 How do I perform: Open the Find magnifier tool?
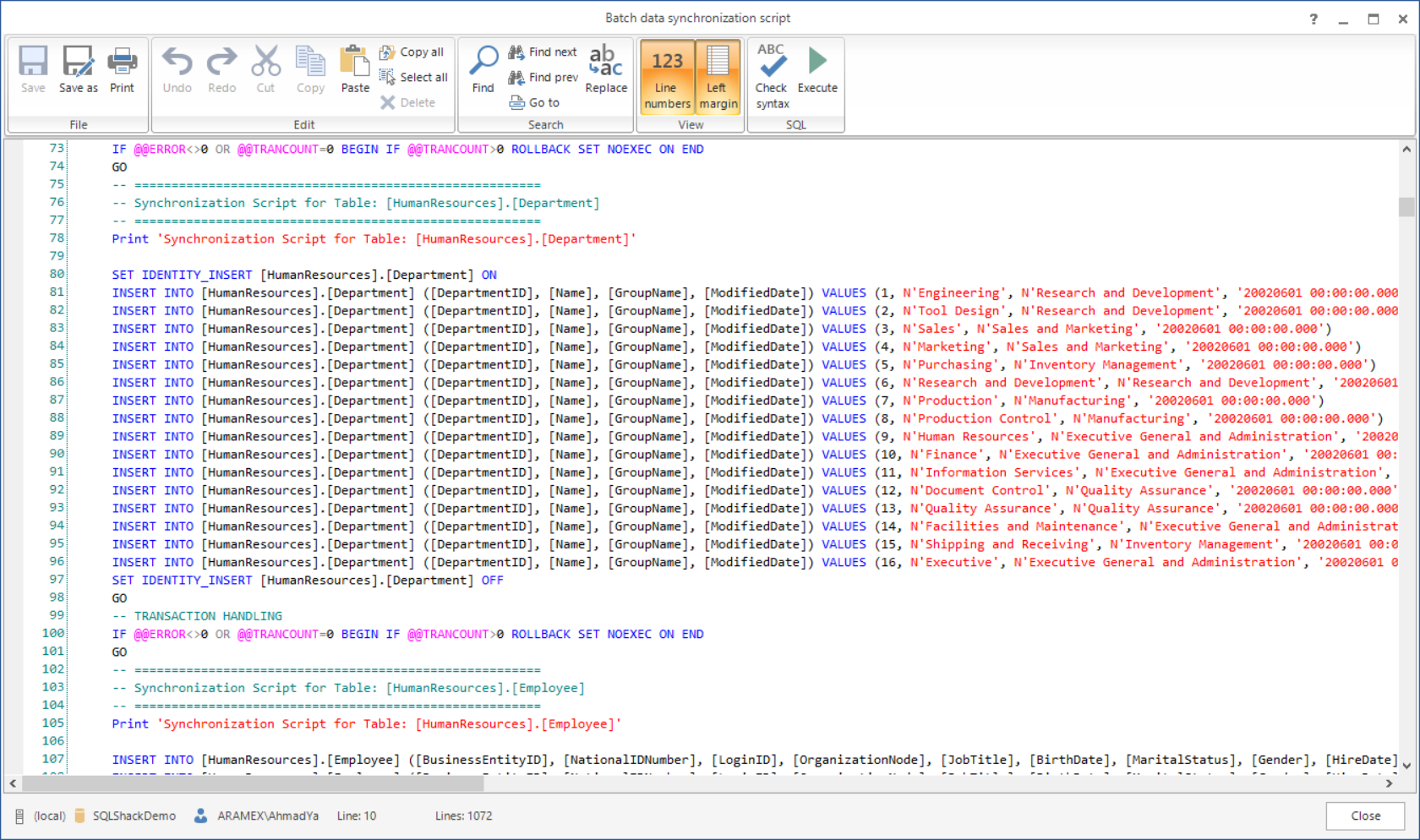pyautogui.click(x=483, y=69)
